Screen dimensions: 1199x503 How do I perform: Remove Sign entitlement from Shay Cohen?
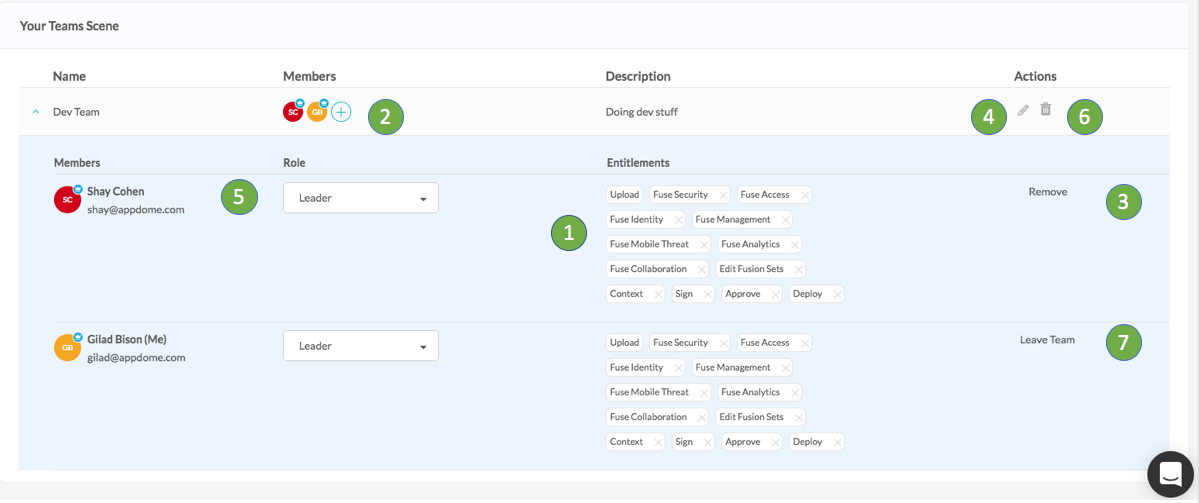tap(706, 294)
